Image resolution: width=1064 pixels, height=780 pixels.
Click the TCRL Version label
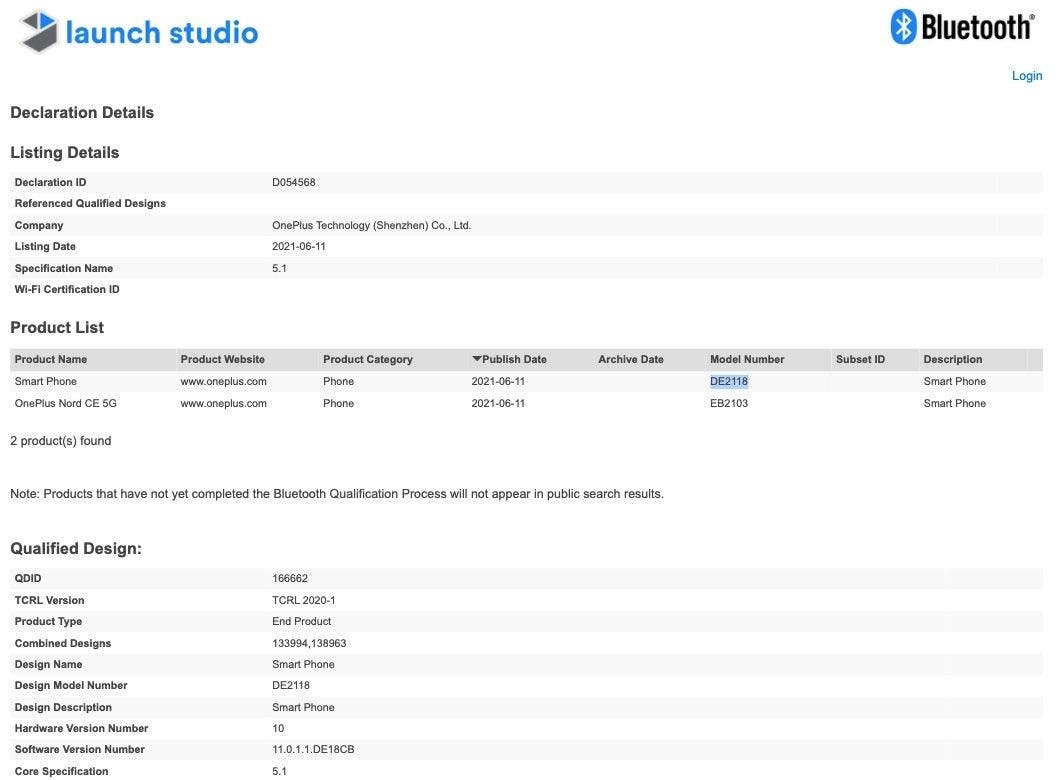[x=50, y=600]
